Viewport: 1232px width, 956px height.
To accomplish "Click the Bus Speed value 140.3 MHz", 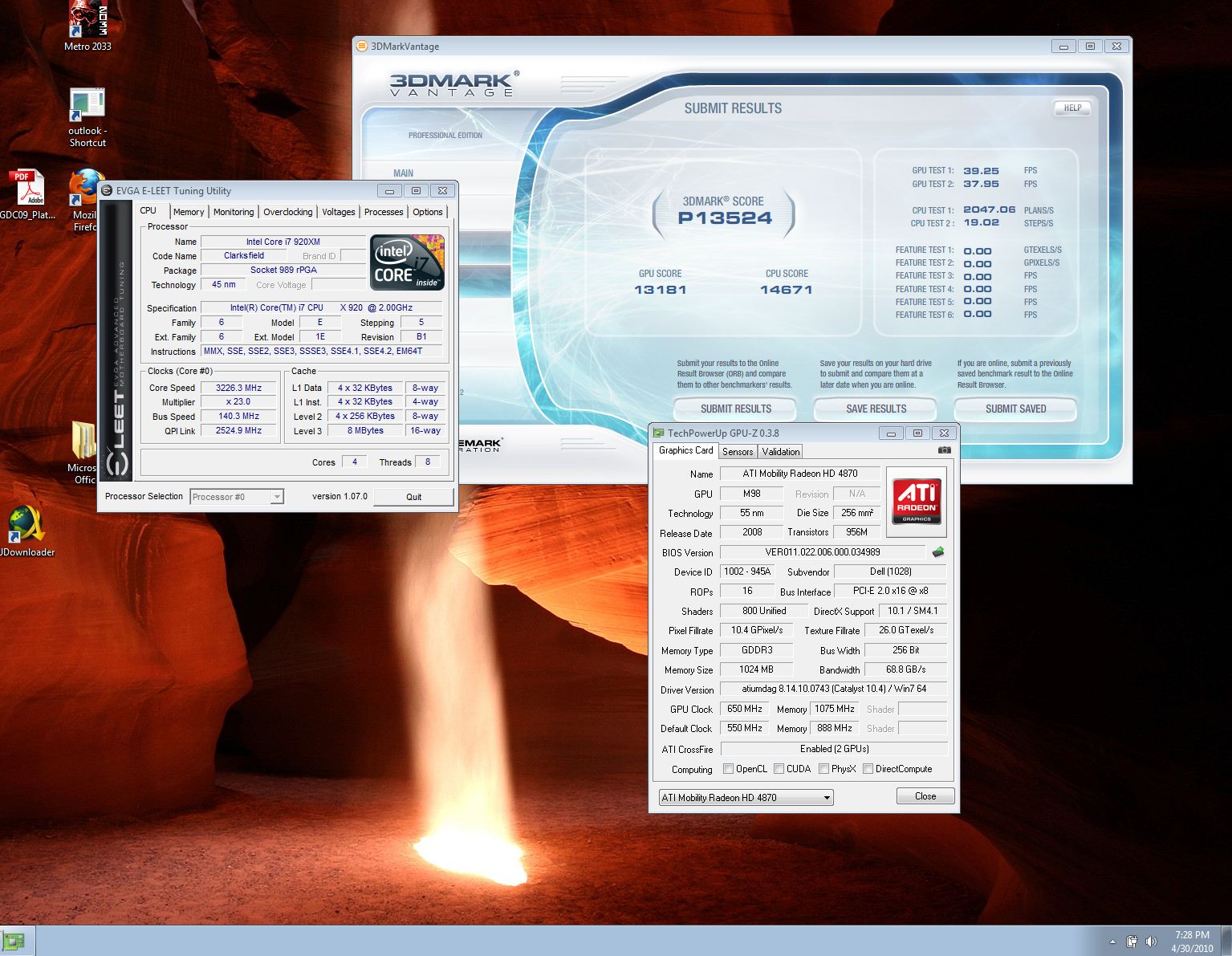I will click(238, 417).
